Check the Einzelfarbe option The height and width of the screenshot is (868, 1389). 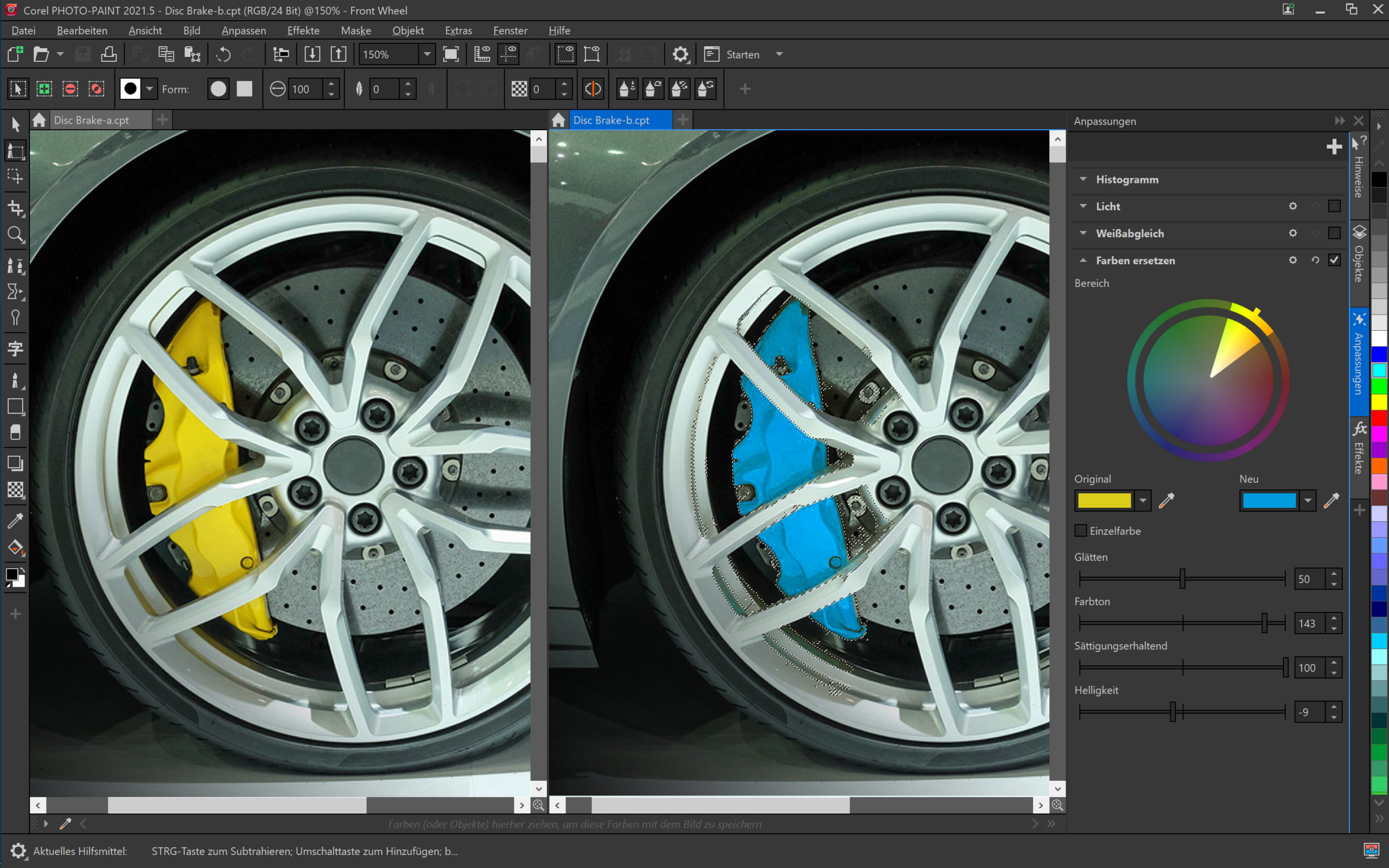click(1081, 531)
